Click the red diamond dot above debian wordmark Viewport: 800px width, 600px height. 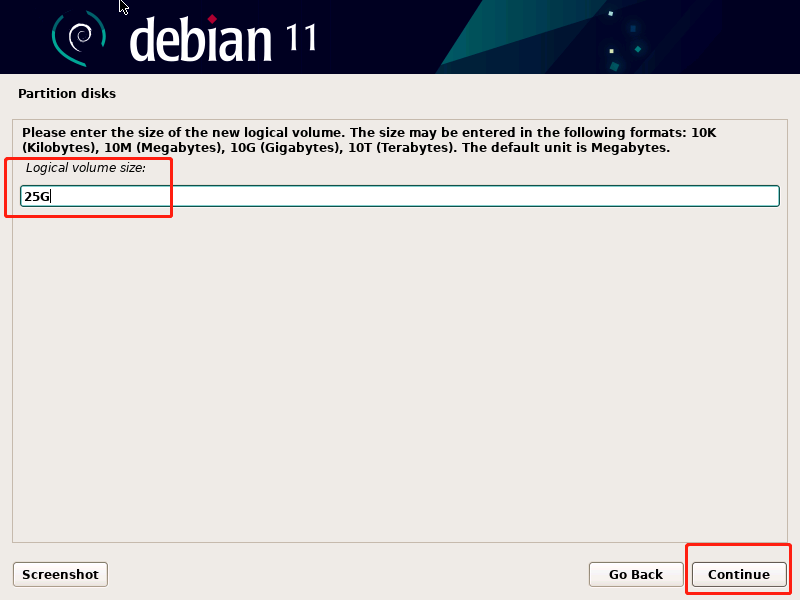click(x=212, y=19)
